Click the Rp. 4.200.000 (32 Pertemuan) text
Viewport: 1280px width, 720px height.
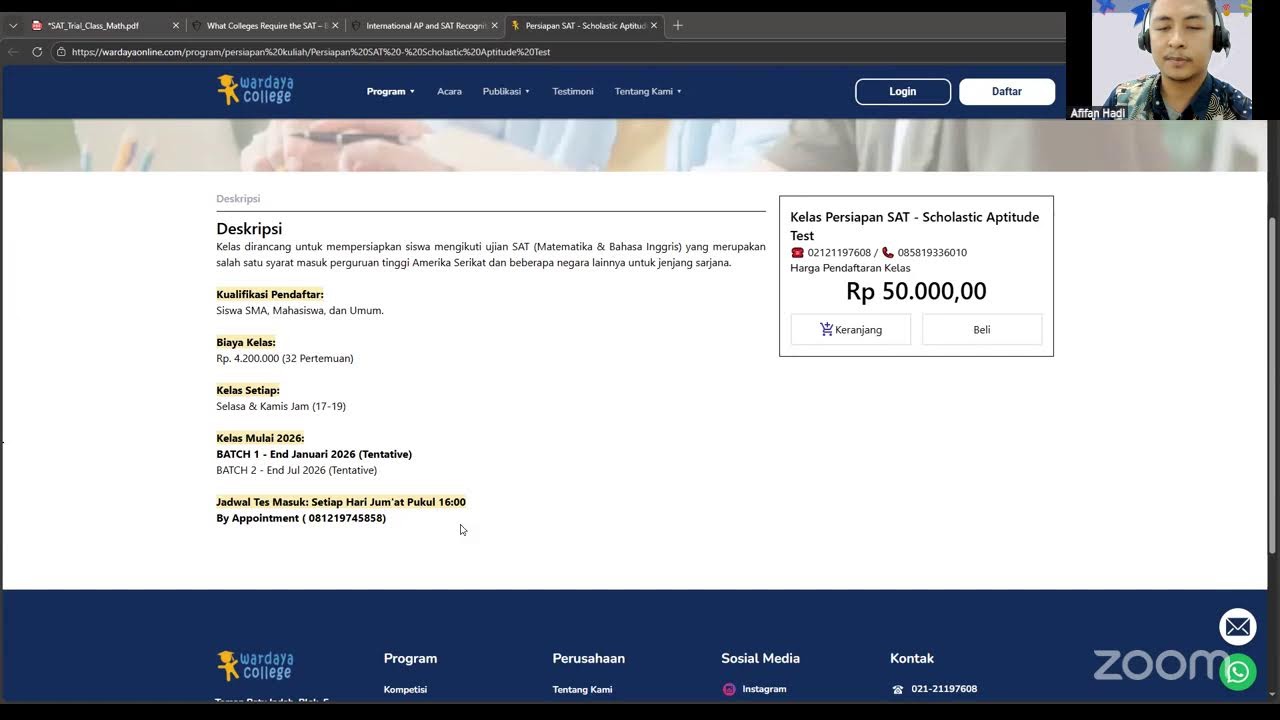click(285, 358)
